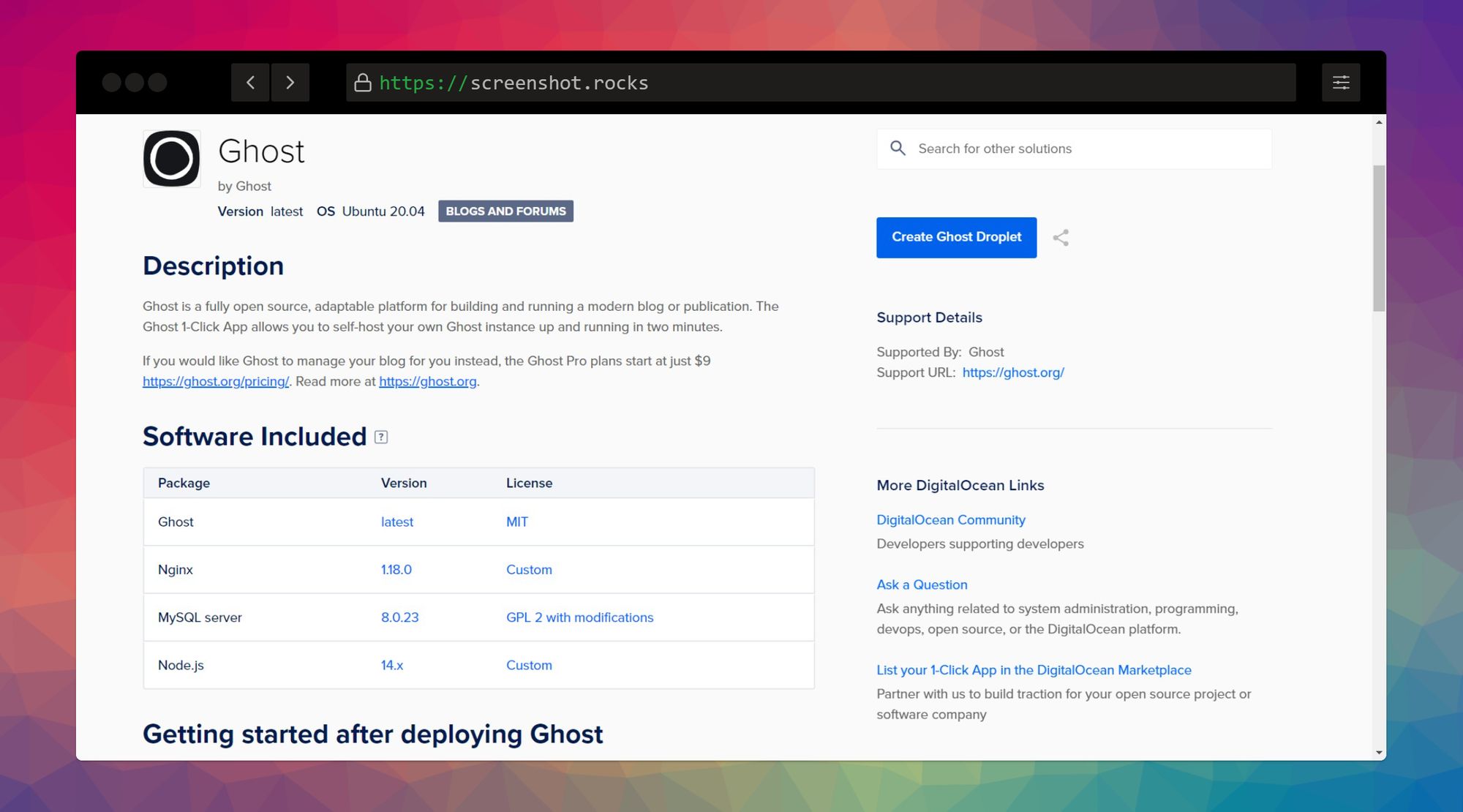Click the padlock icon in address bar
Image resolution: width=1463 pixels, height=812 pixels.
coord(362,83)
